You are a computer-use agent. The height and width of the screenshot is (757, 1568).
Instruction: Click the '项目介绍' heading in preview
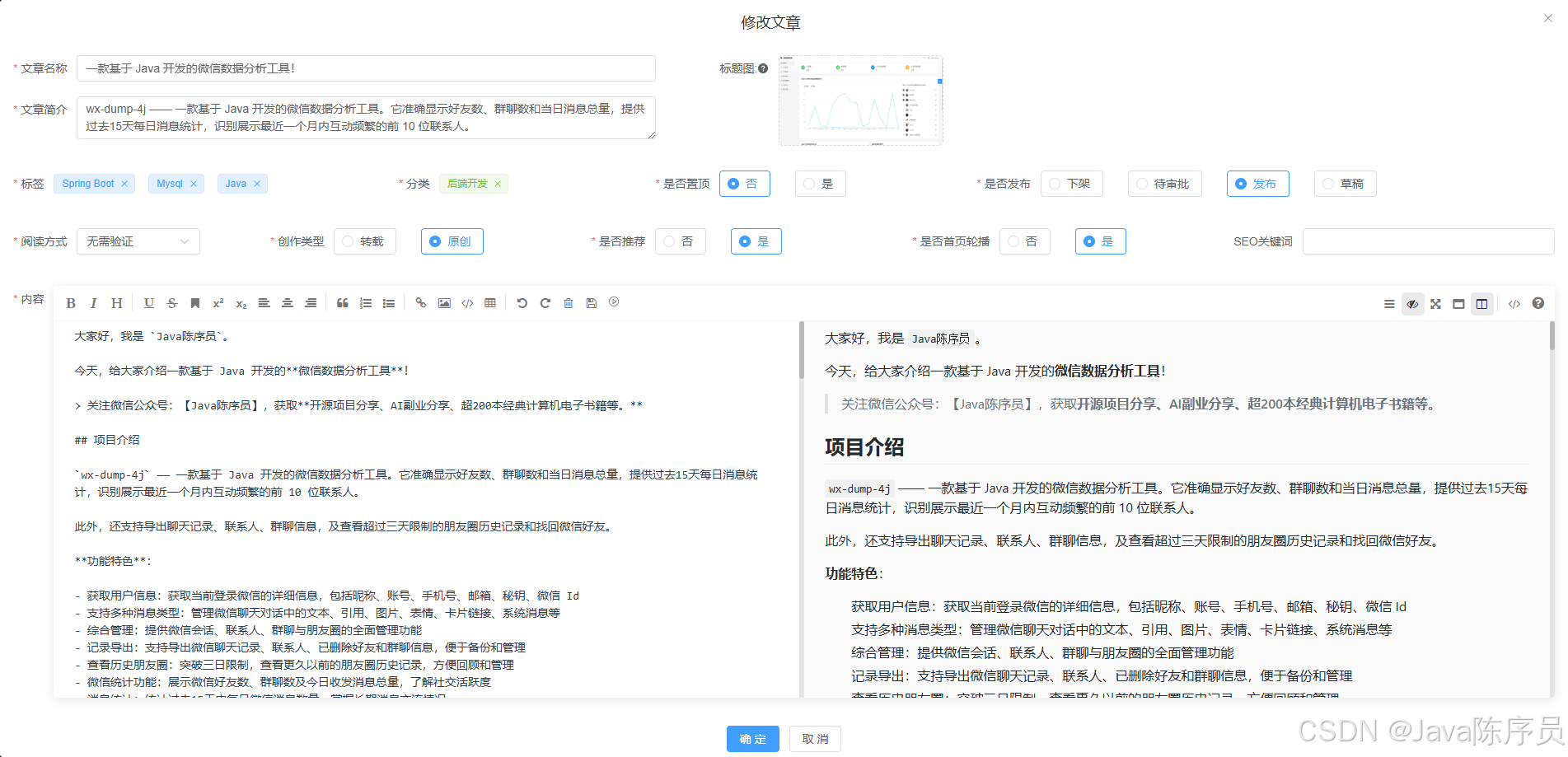[864, 447]
